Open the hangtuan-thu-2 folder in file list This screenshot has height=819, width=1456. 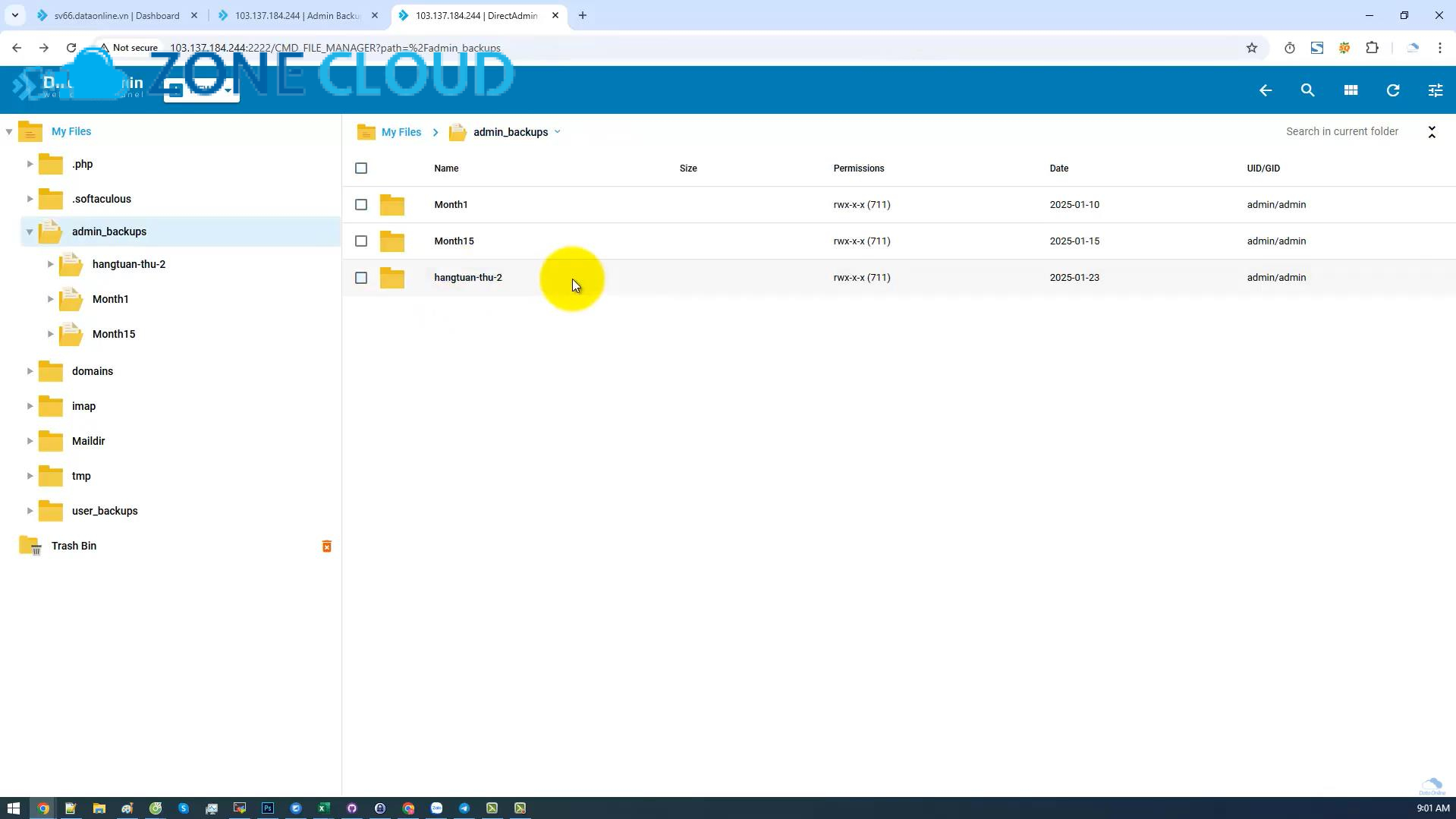(467, 278)
